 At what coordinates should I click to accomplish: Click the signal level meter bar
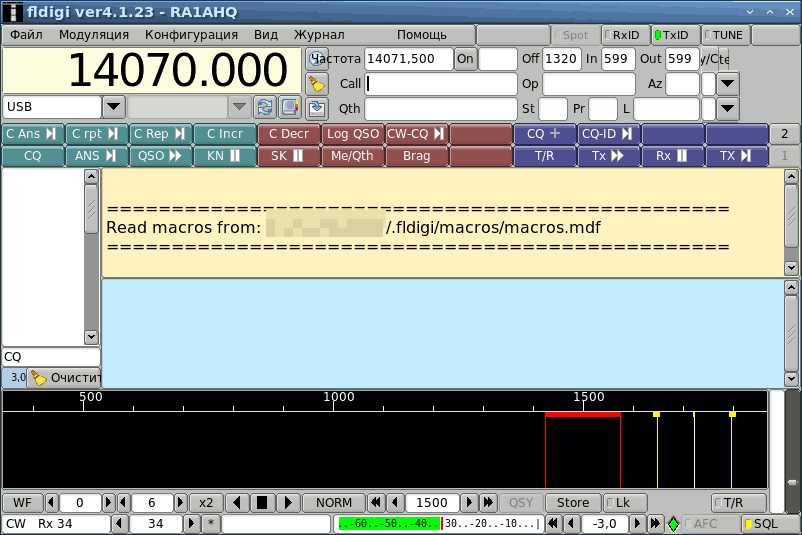pyautogui.click(x=438, y=524)
